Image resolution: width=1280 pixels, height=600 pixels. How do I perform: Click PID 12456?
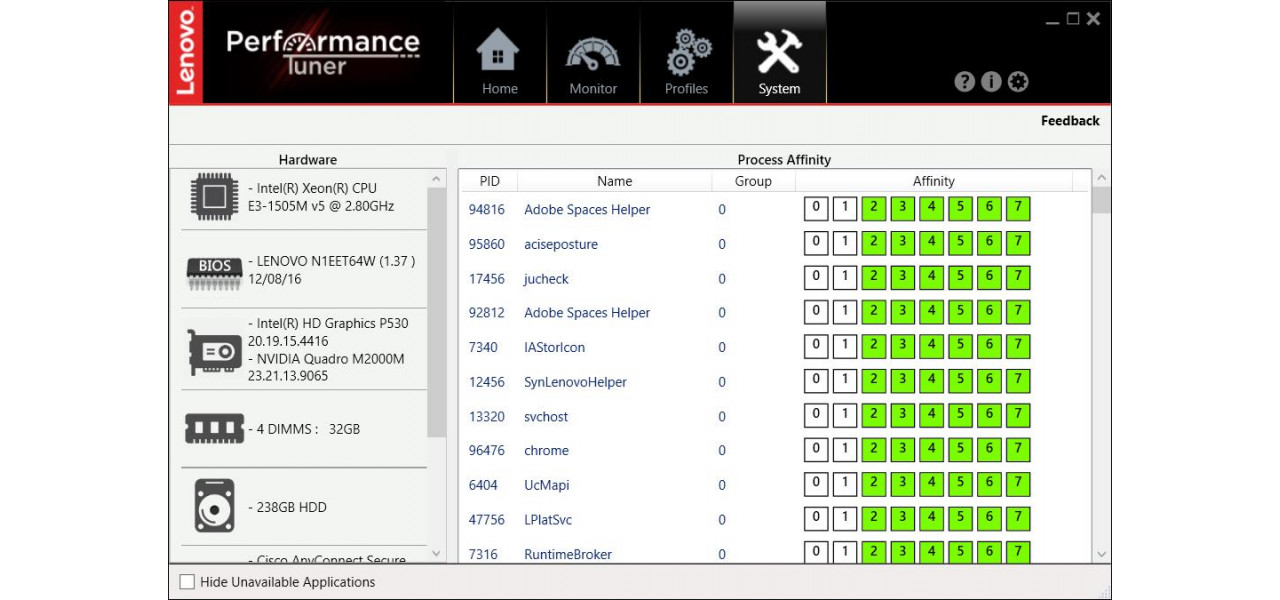coord(487,382)
